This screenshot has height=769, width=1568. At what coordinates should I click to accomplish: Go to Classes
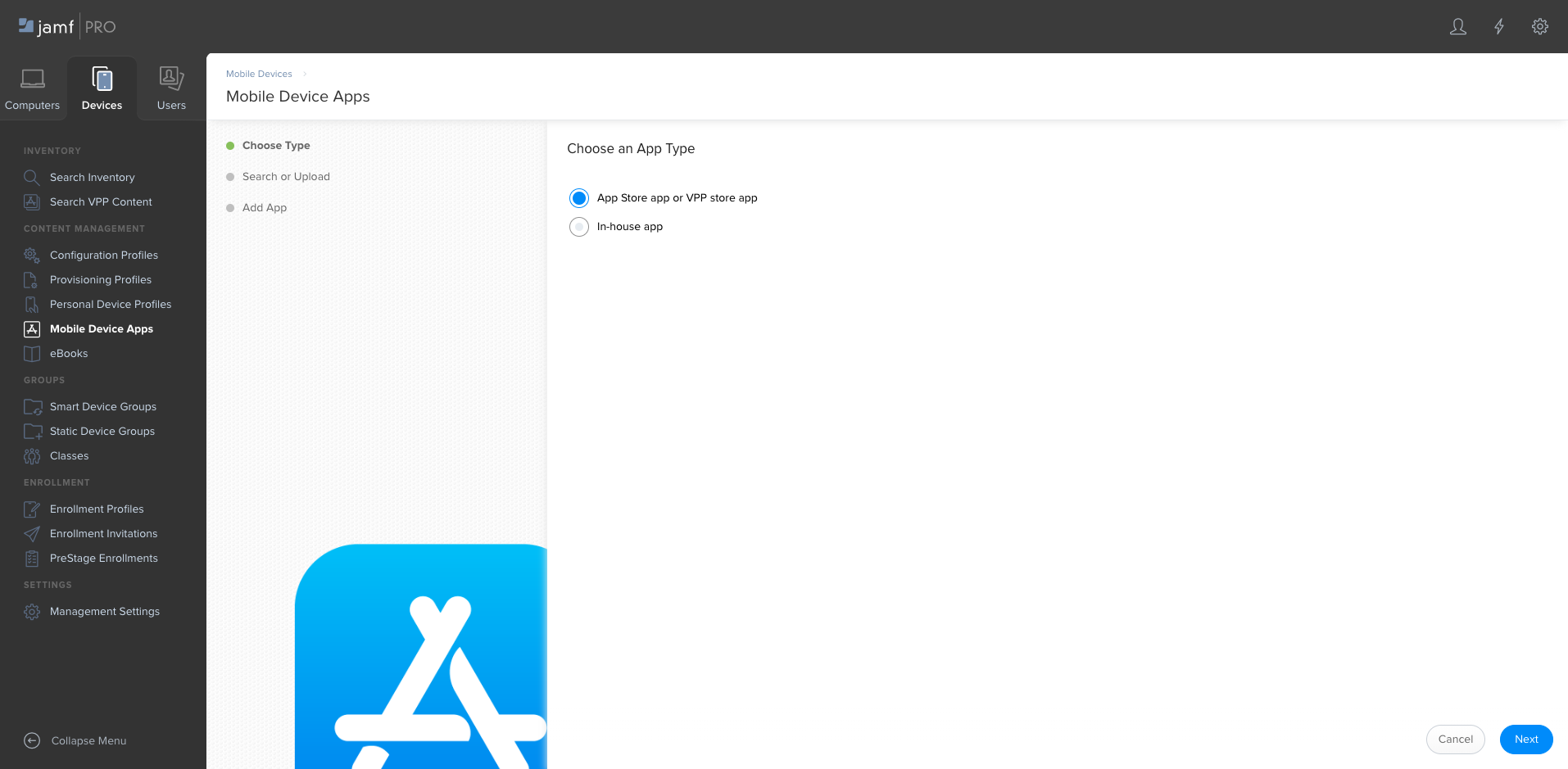[x=70, y=456]
